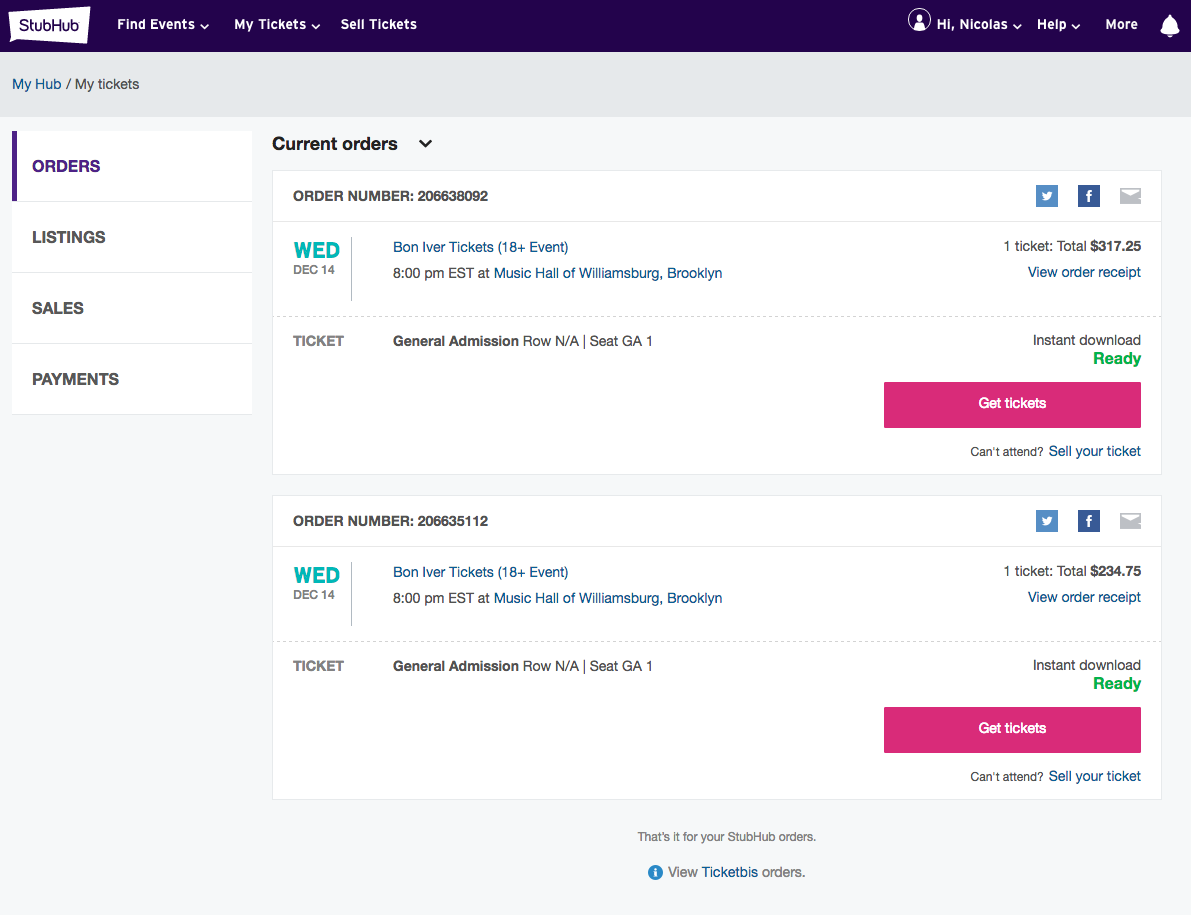The image size is (1191, 915).
Task: Email order 206635112 using the envelope icon
Action: click(x=1130, y=521)
